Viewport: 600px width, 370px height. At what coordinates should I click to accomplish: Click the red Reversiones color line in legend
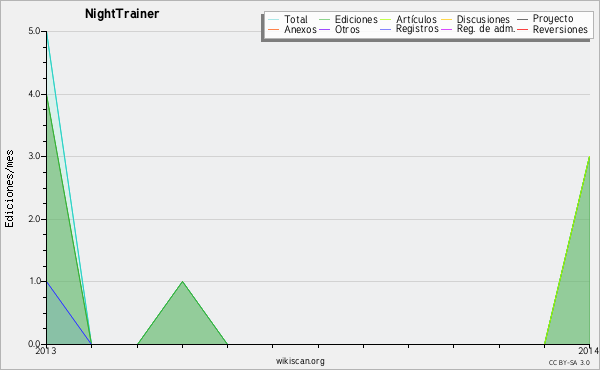pyautogui.click(x=522, y=29)
